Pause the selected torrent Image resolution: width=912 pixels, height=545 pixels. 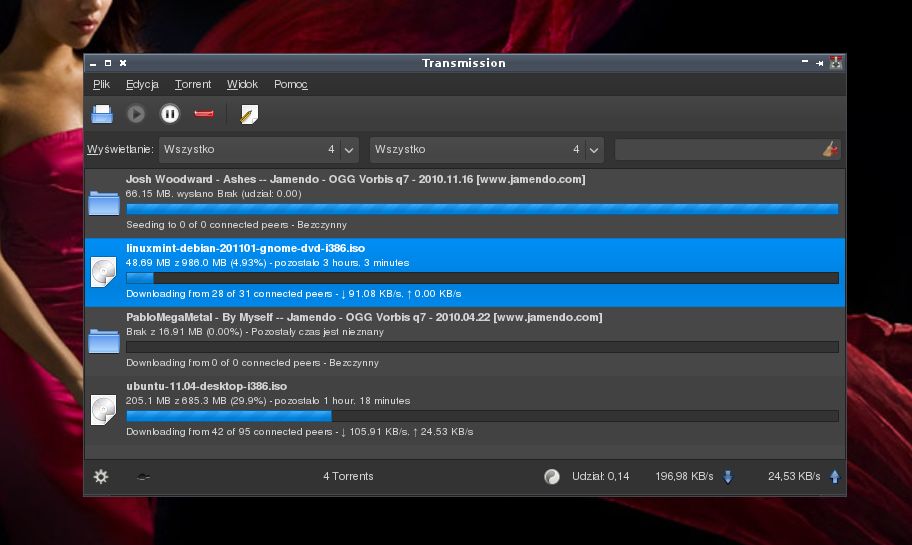170,114
